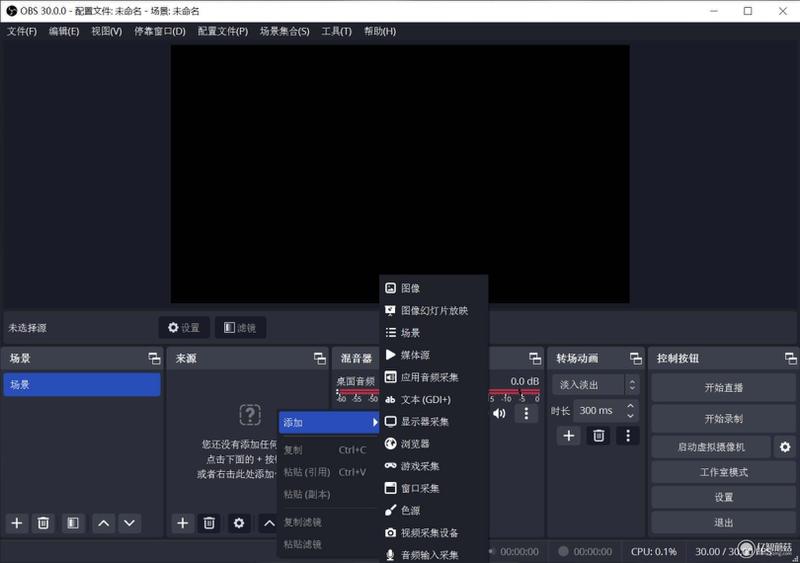The image size is (800, 563).
Task: Open the 配置文件(P) menu
Action: point(222,31)
